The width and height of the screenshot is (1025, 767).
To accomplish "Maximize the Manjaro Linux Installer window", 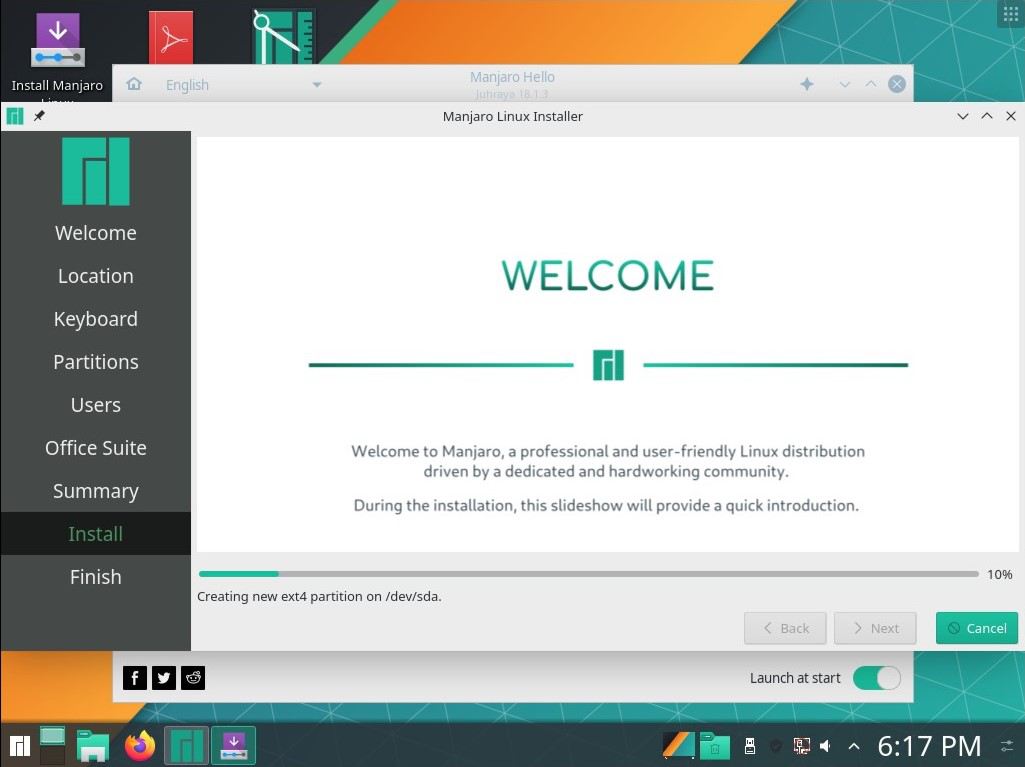I will (987, 116).
